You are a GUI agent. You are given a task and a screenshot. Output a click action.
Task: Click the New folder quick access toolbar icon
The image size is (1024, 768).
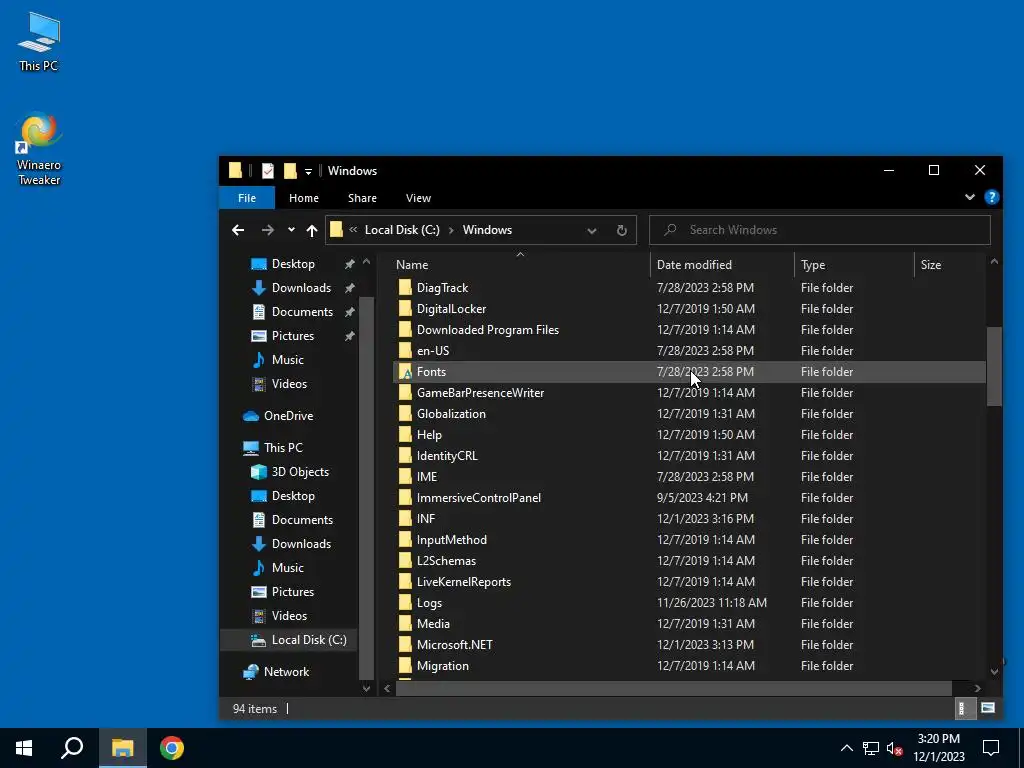290,171
